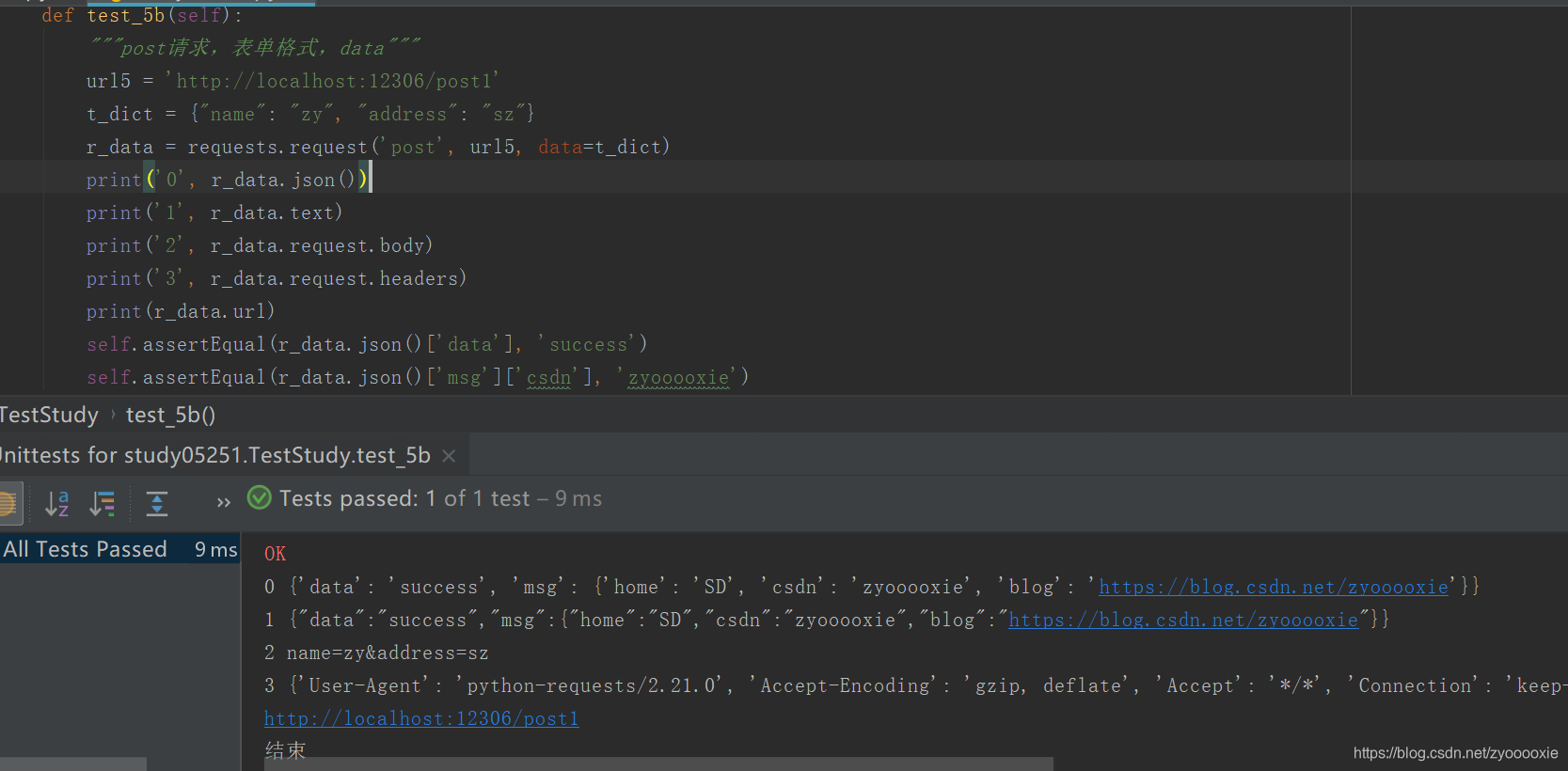The width and height of the screenshot is (1568, 771).
Task: Click the print('0', r_data.json()) line
Action: 229,179
